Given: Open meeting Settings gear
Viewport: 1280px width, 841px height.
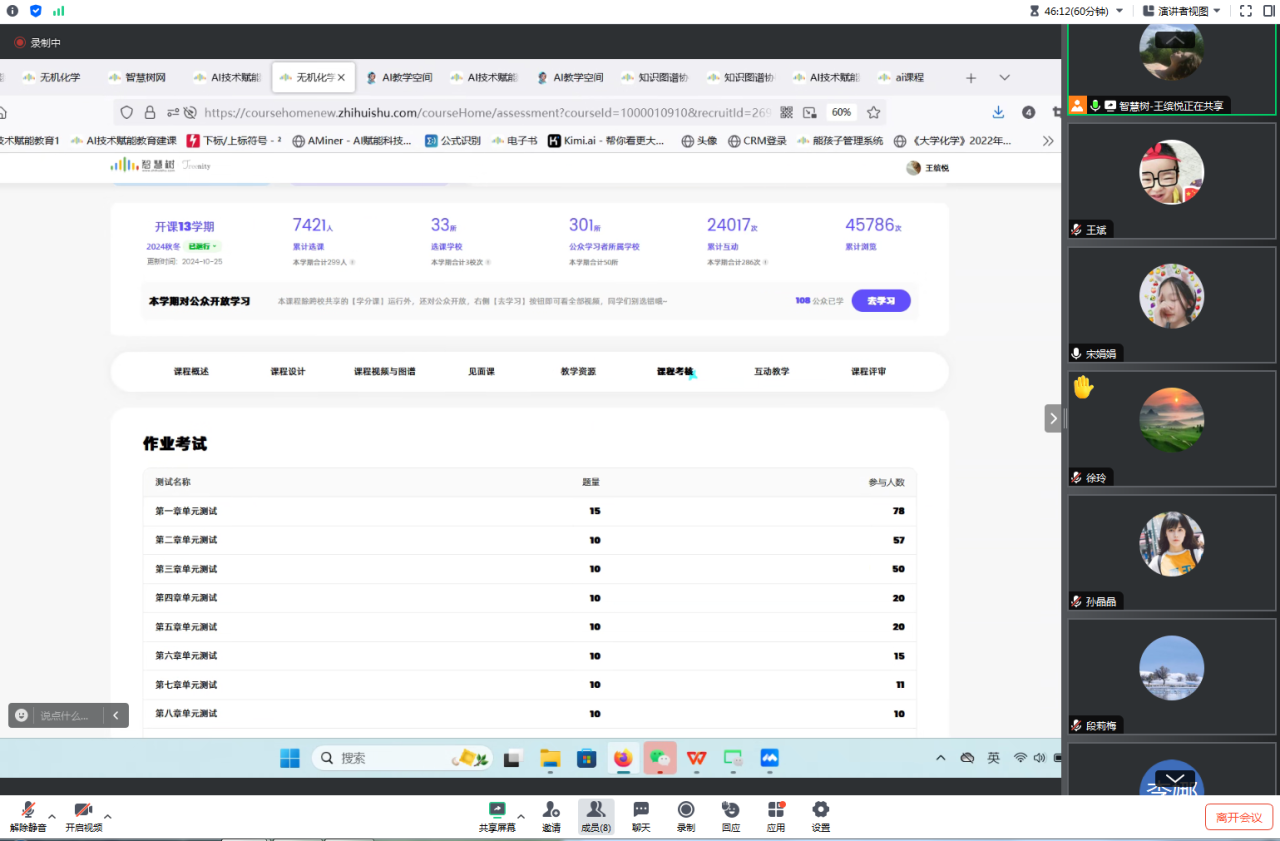Looking at the screenshot, I should pos(820,815).
